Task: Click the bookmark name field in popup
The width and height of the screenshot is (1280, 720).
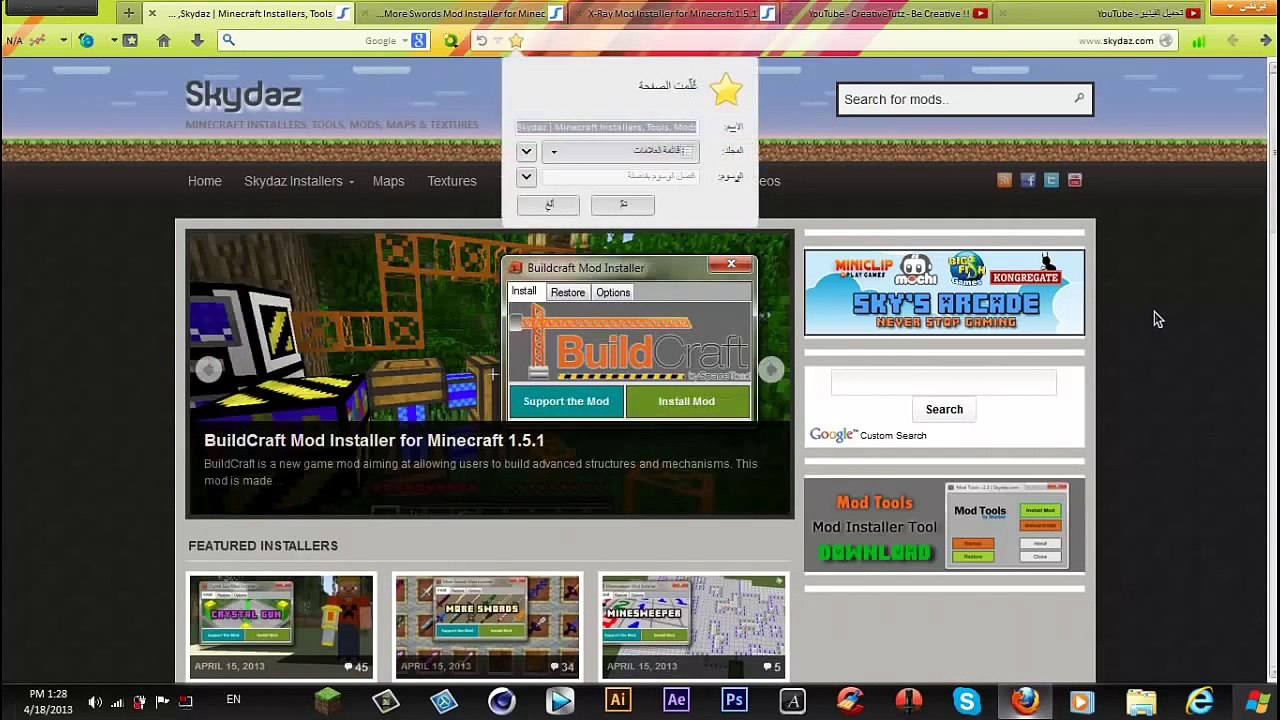Action: pos(607,127)
